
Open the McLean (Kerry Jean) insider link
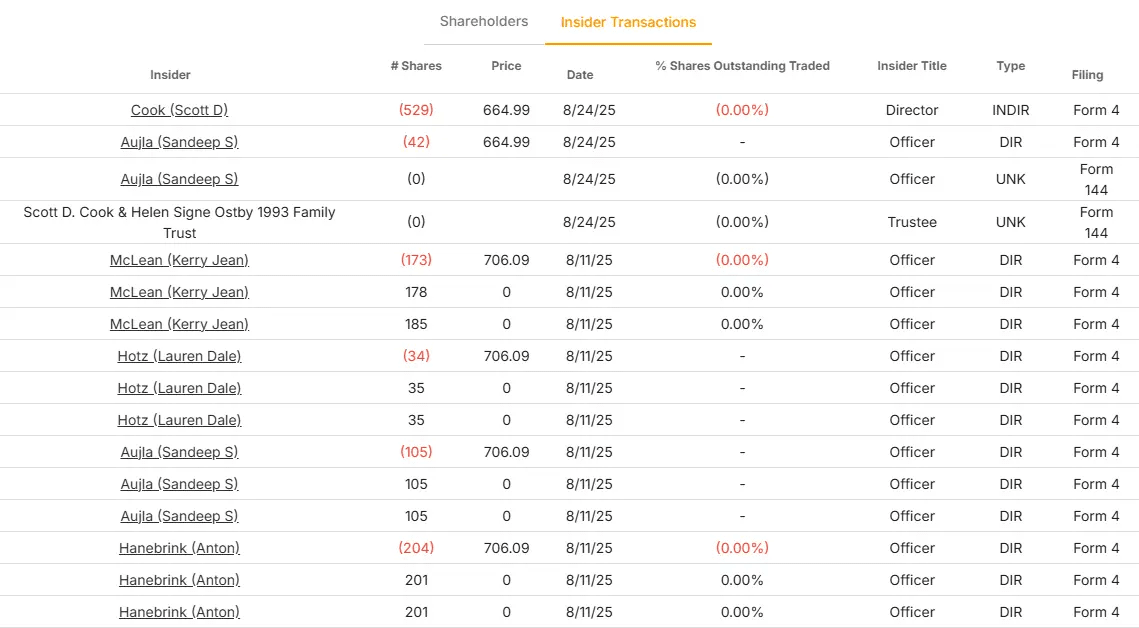tap(179, 260)
